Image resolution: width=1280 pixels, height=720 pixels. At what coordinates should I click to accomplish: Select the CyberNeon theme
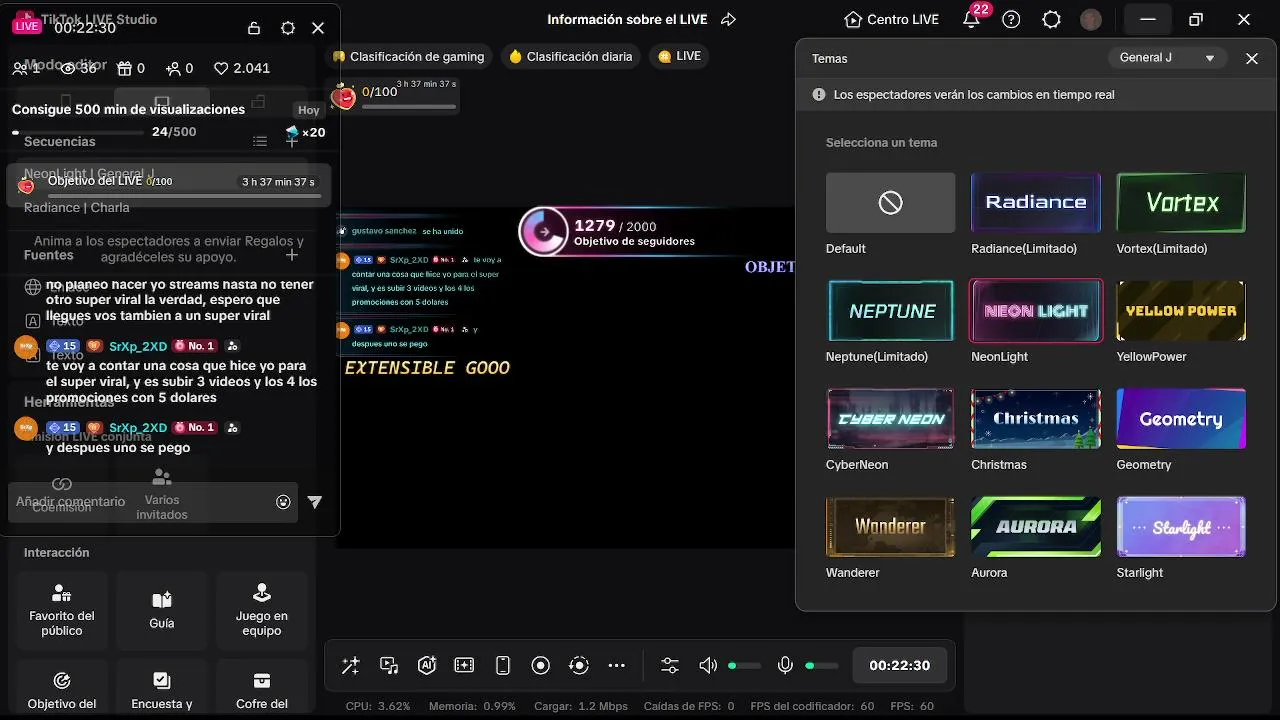click(x=890, y=419)
